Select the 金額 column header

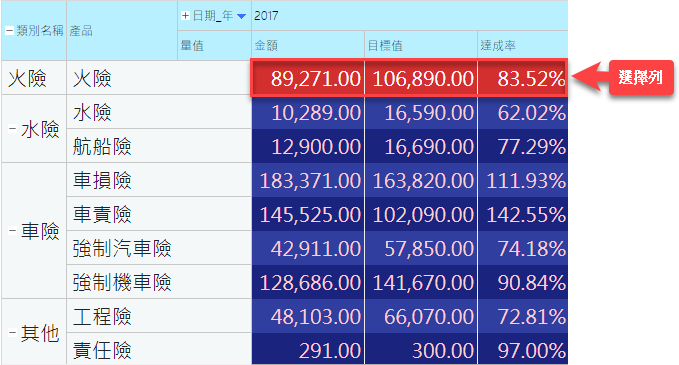pos(308,45)
